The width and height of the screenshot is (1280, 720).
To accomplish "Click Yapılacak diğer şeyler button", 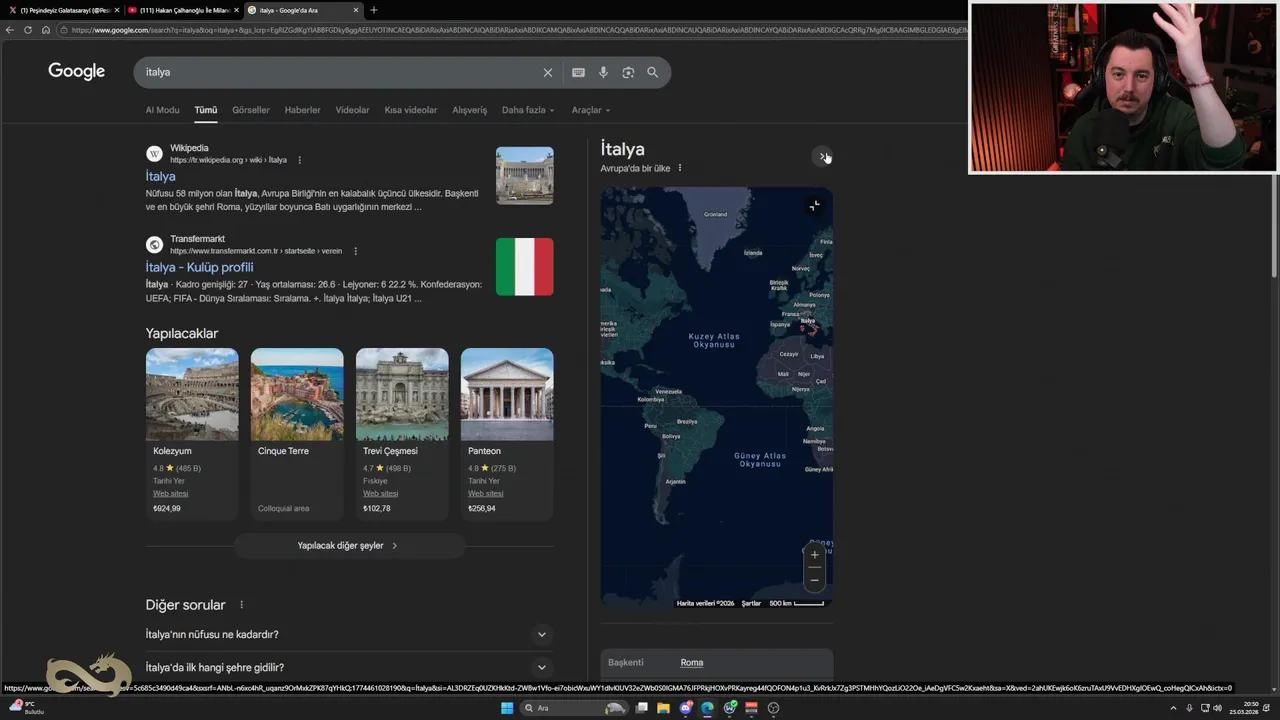I will click(349, 546).
